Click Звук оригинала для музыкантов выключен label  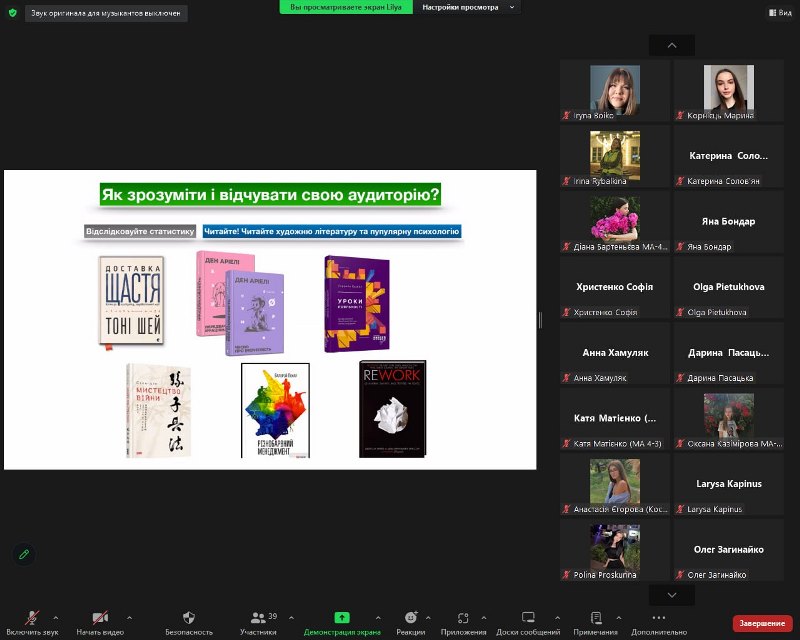[x=106, y=13]
